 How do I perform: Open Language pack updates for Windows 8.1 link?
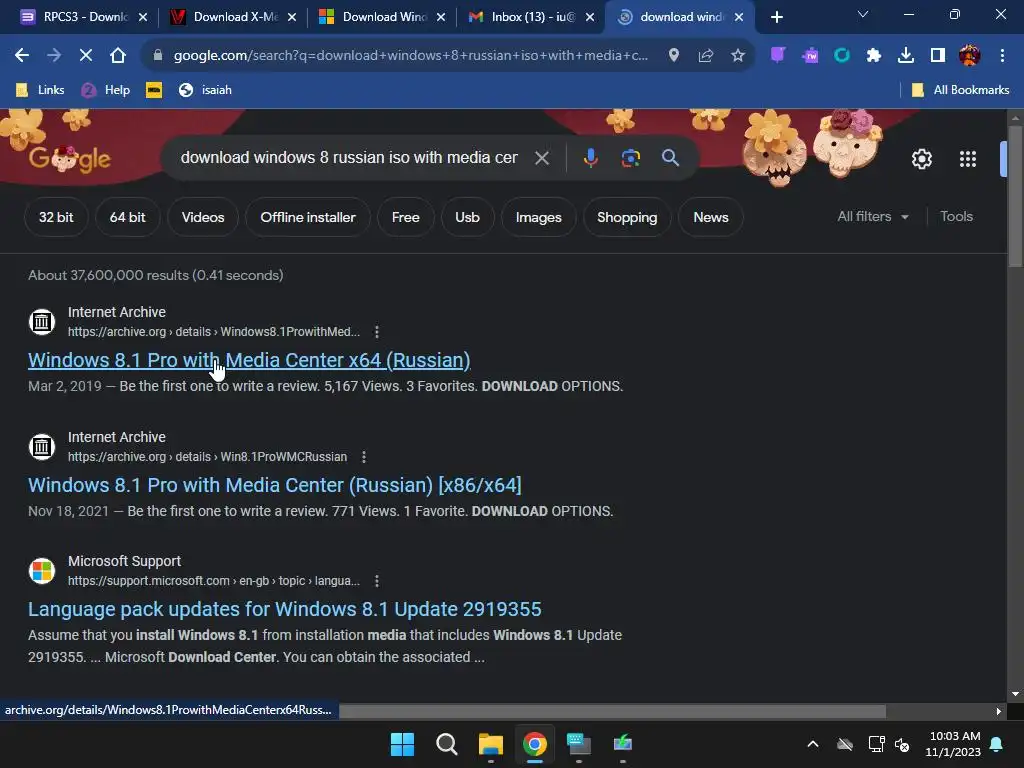pyautogui.click(x=284, y=609)
